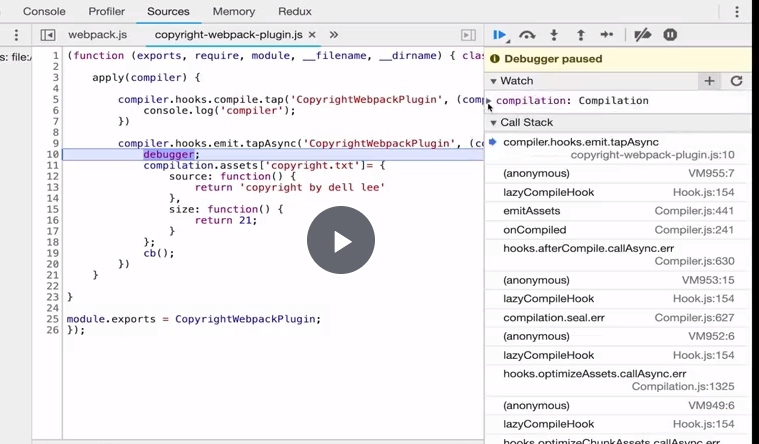Refresh the watch expressions
Image resolution: width=759 pixels, height=444 pixels.
(x=737, y=81)
